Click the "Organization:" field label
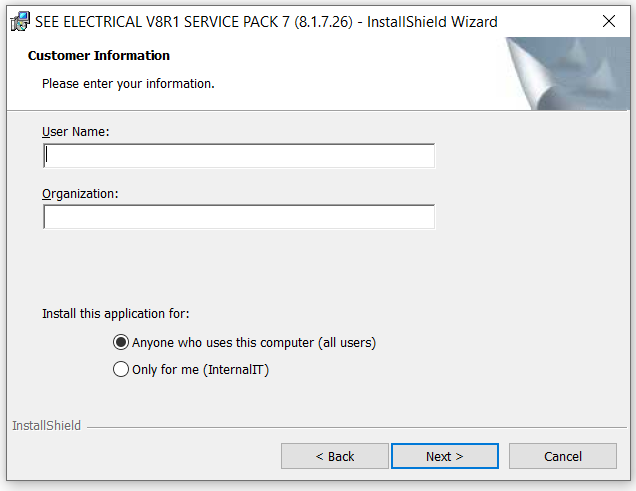 [80, 194]
